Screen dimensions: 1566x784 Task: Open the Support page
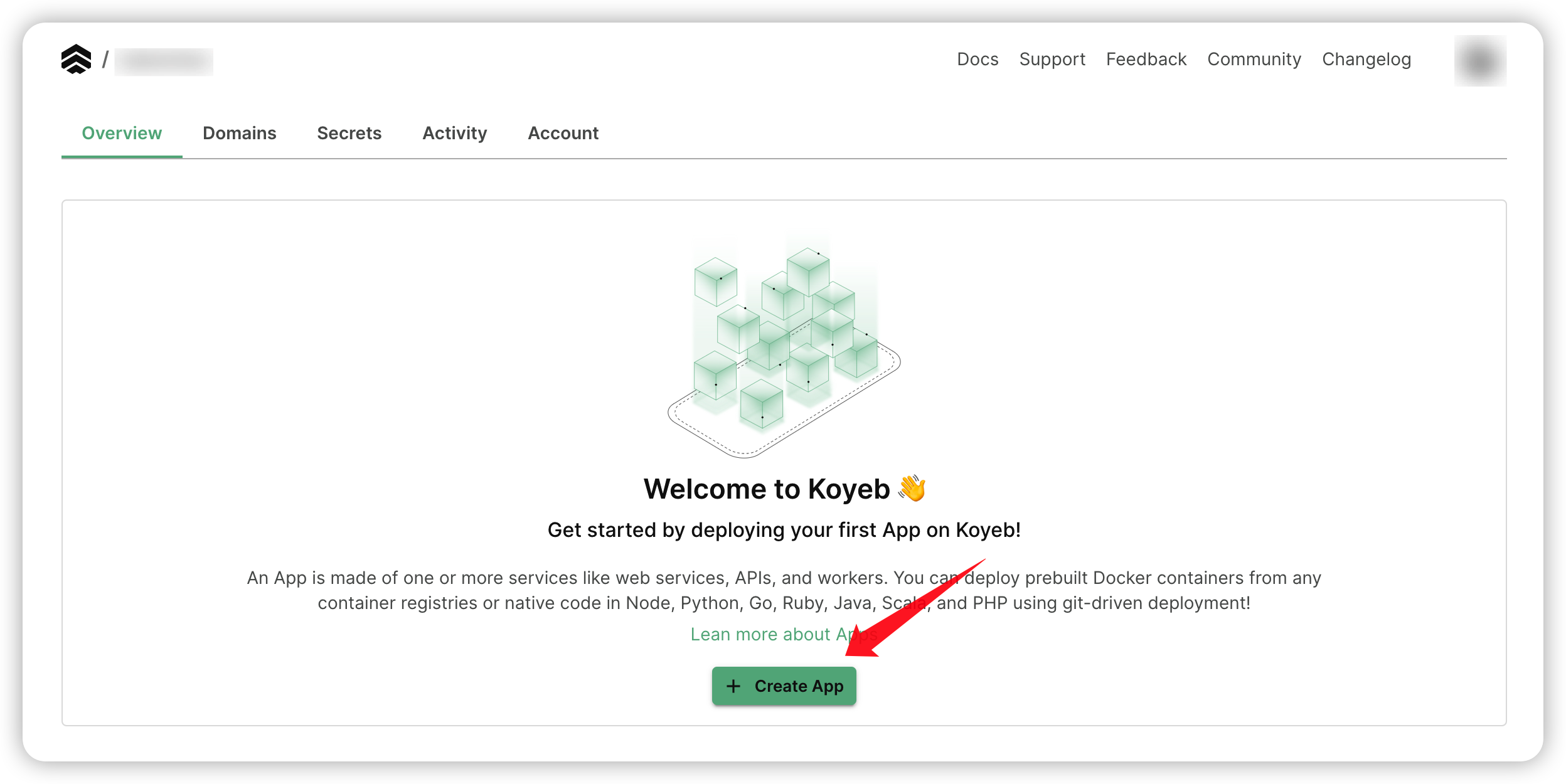click(1052, 59)
